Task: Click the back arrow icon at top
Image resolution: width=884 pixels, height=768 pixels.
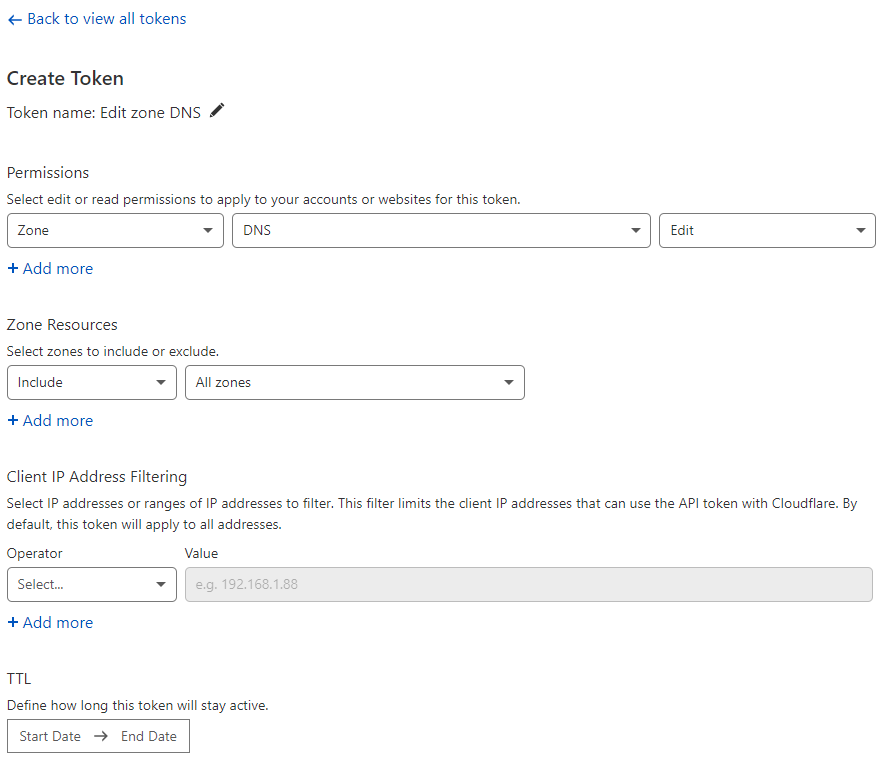Action: (15, 20)
